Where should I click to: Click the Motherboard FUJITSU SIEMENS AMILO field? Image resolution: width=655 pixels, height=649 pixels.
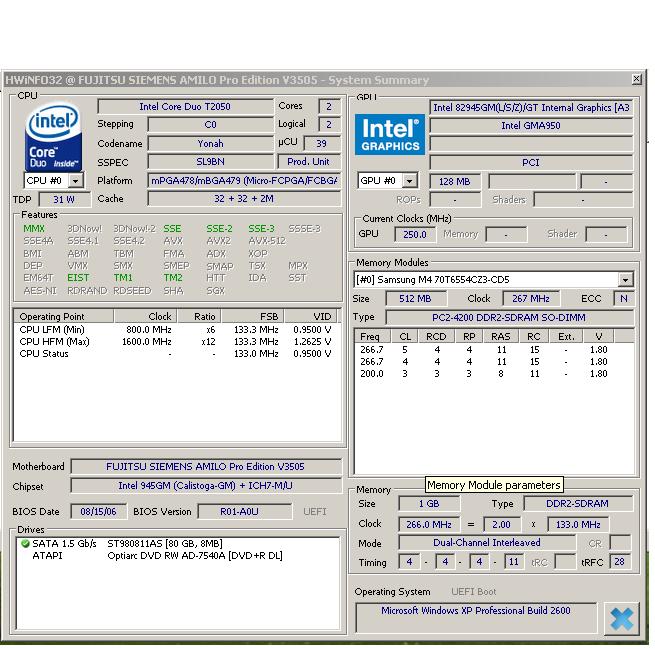206,466
